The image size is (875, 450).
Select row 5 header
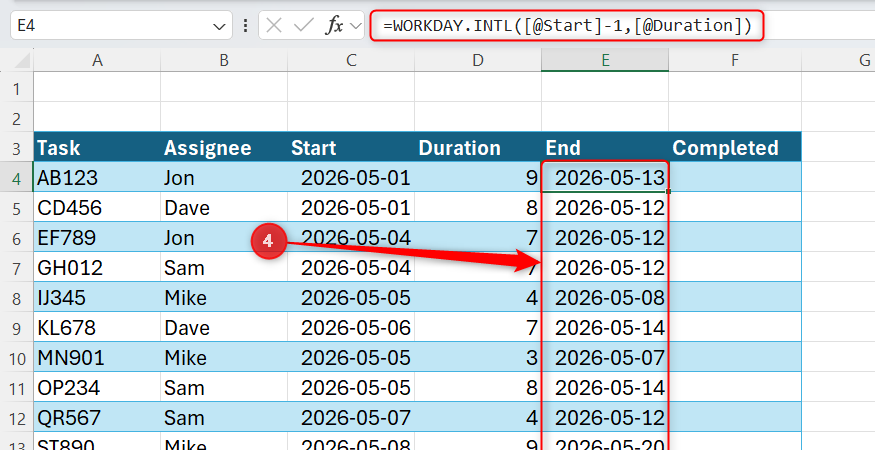coord(16,208)
